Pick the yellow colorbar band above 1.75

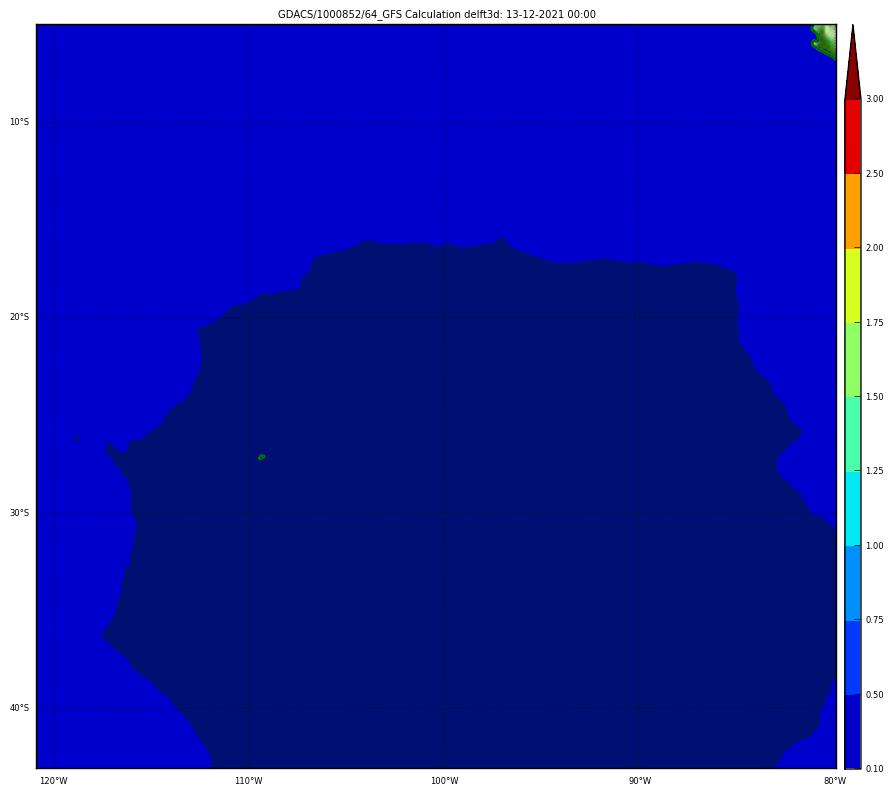point(852,285)
